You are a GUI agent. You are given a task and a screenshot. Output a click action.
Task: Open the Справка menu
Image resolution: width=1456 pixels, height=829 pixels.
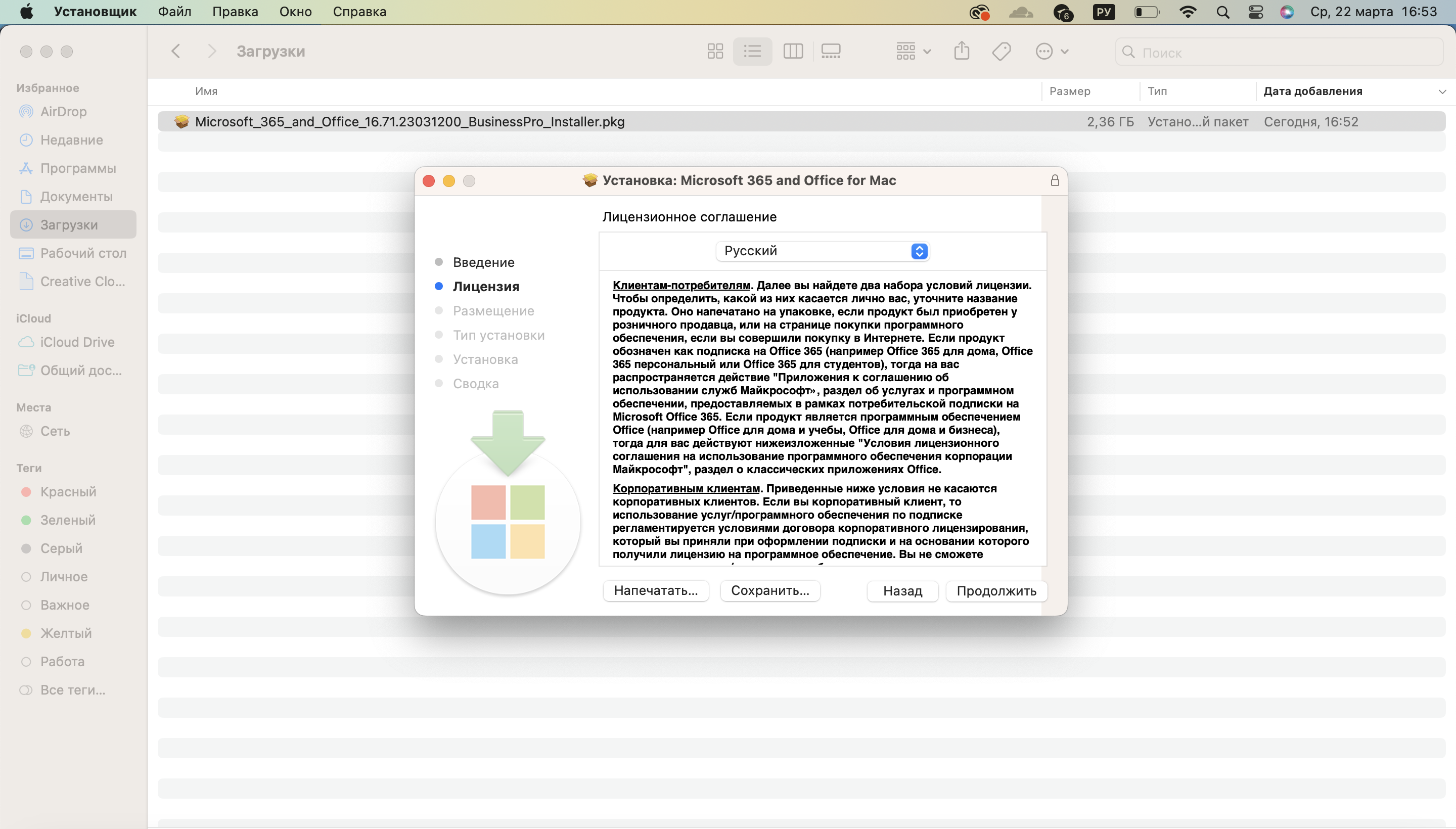coord(358,11)
